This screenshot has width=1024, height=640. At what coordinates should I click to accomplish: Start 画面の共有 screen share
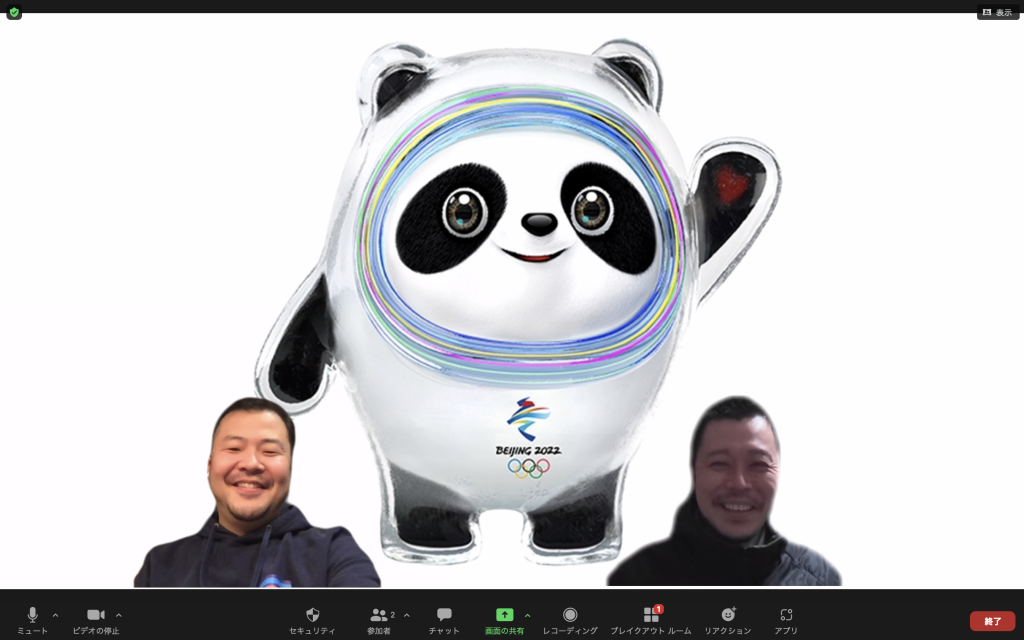coord(504,619)
